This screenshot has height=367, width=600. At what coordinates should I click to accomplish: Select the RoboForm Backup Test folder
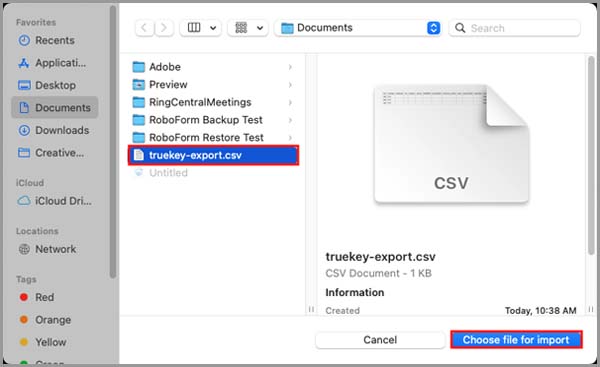213,120
